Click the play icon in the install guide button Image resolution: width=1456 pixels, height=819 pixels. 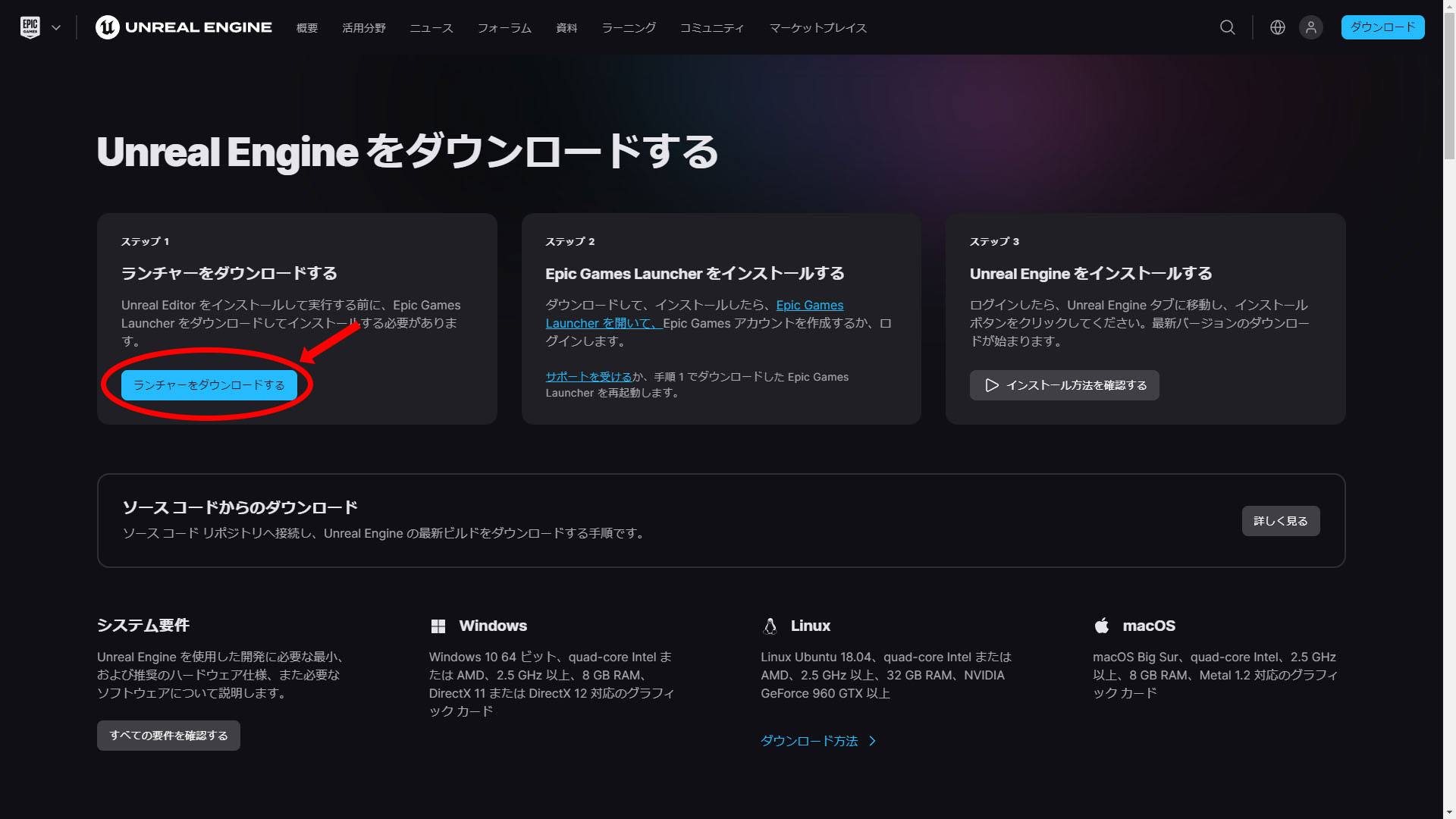[x=991, y=385]
